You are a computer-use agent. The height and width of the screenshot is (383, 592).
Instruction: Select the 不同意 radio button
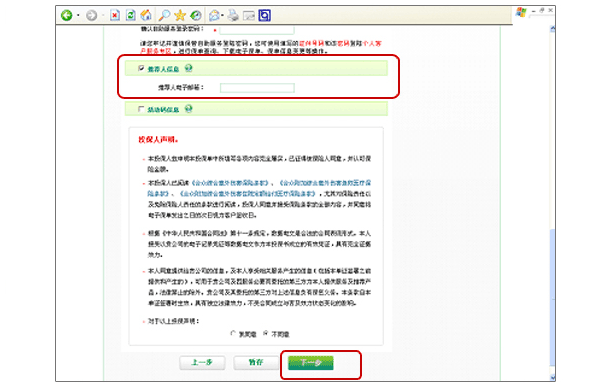(265, 334)
